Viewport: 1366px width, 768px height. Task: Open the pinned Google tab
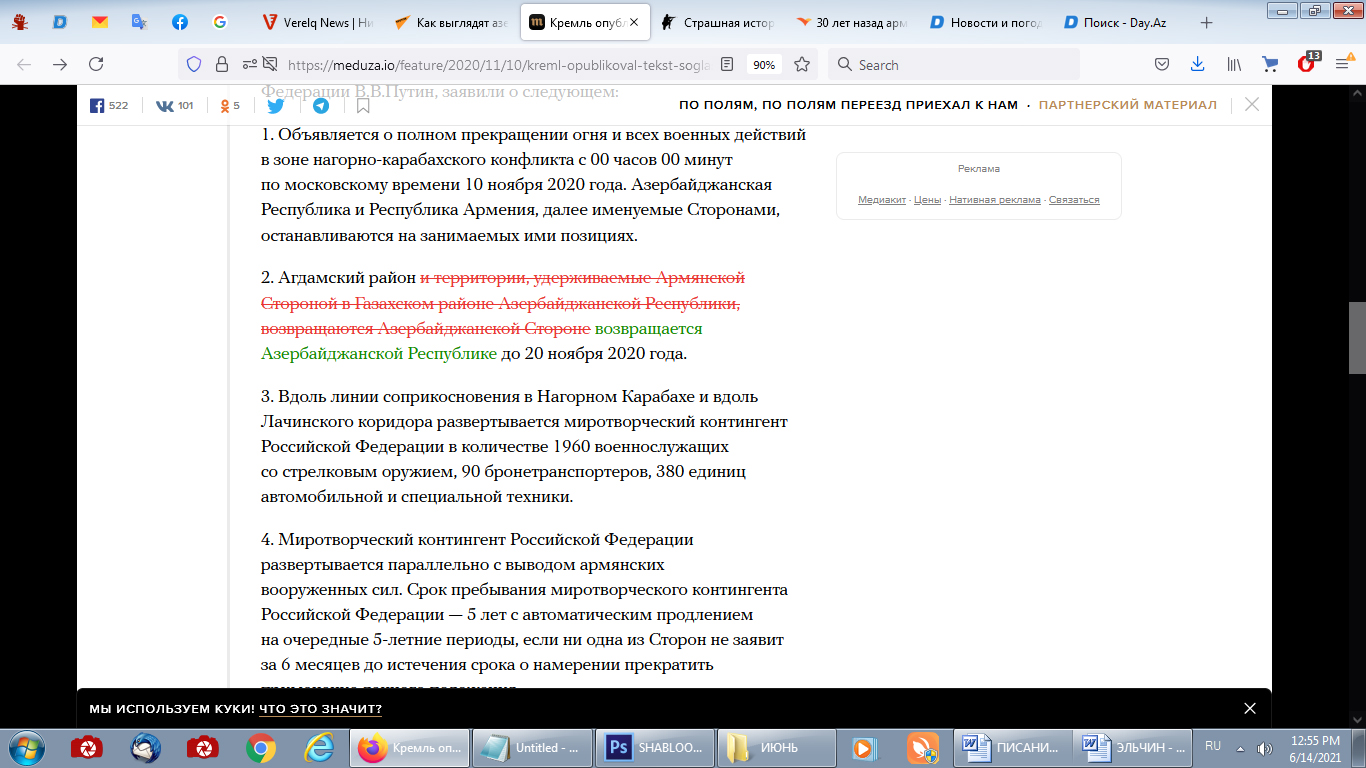coord(219,22)
